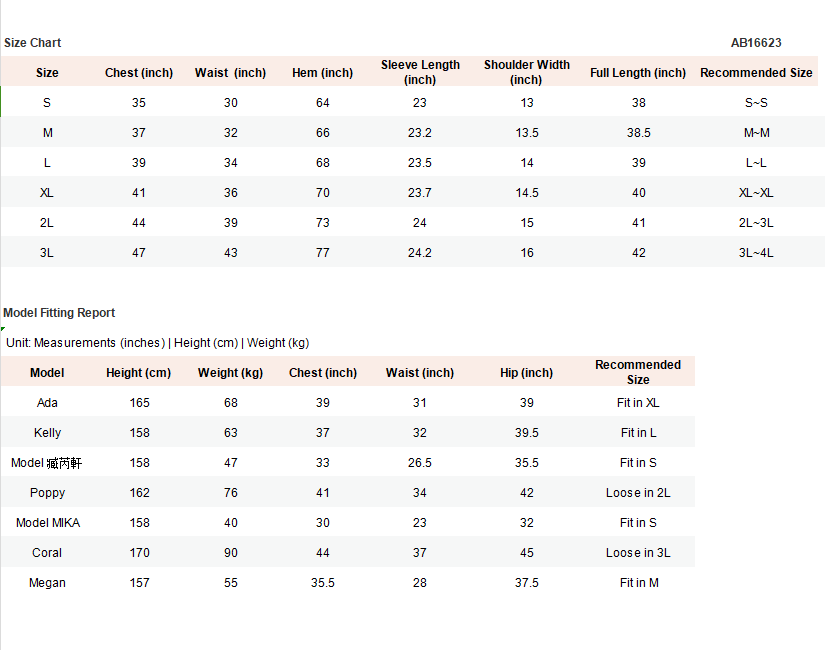Select the M row full length 38.5
825x650 pixels.
point(638,133)
